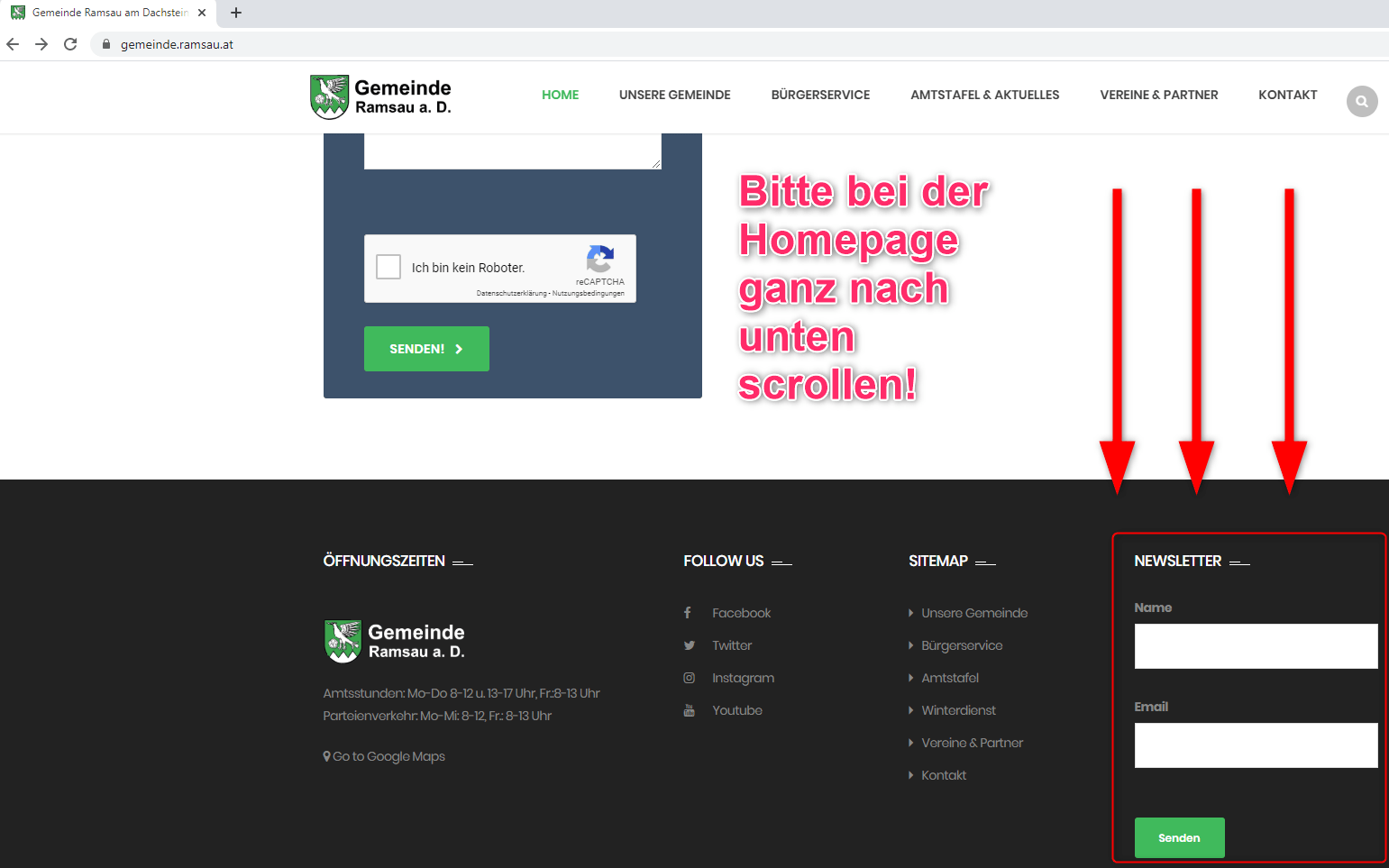
Task: Open the Instagram link
Action: coord(743,678)
